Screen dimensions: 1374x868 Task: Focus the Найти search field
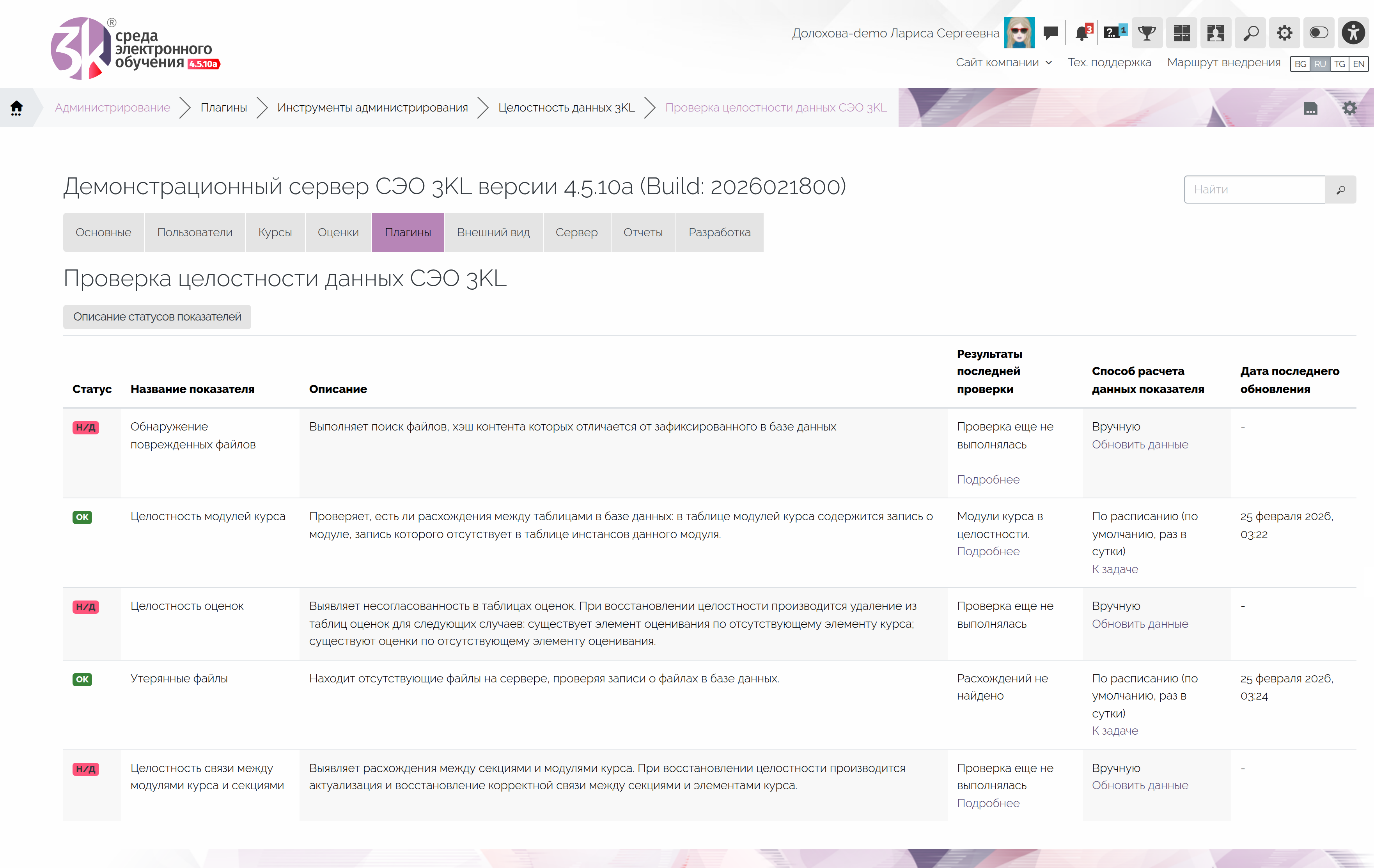pyautogui.click(x=1255, y=190)
